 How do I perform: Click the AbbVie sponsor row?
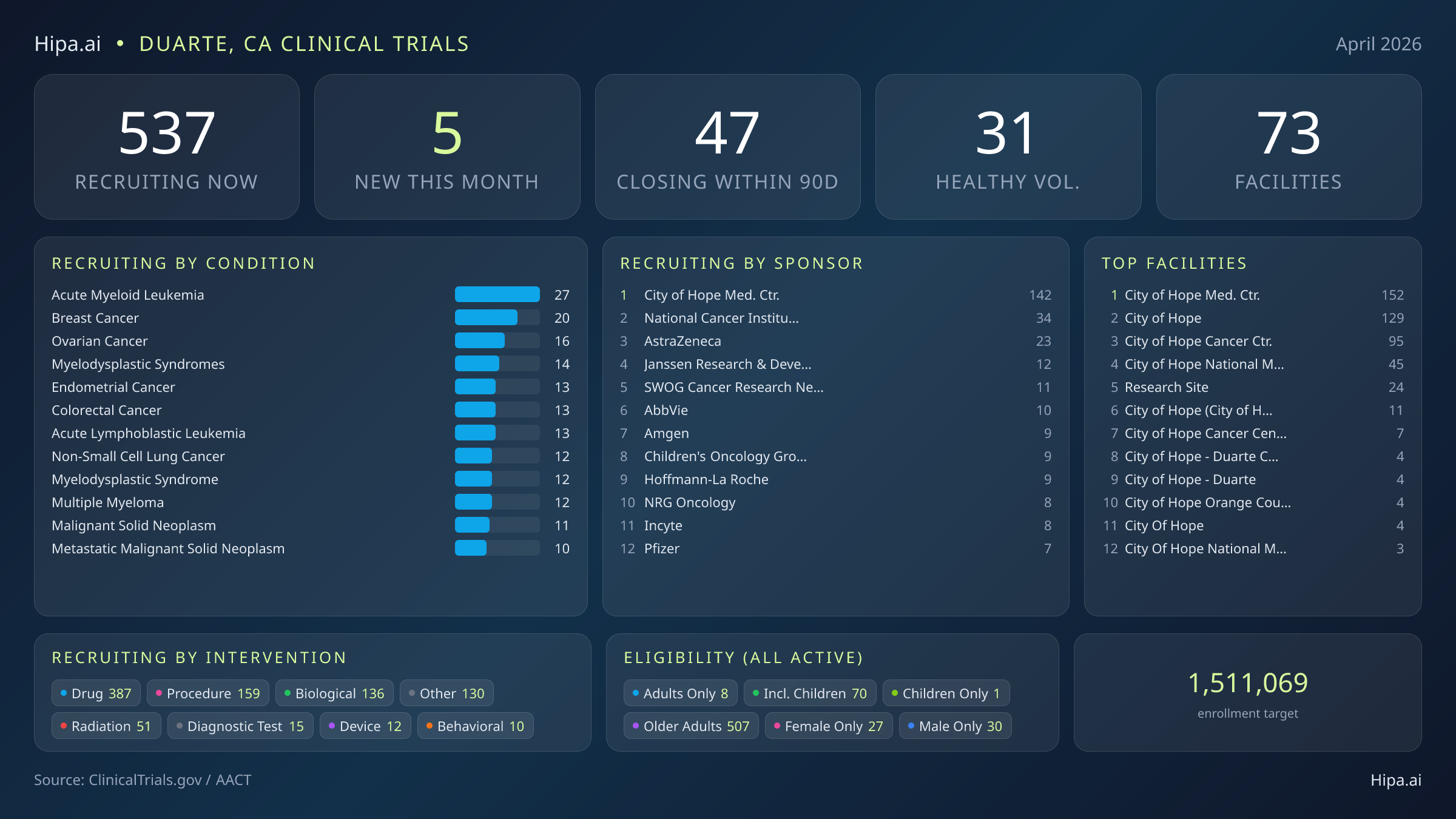pyautogui.click(x=835, y=409)
